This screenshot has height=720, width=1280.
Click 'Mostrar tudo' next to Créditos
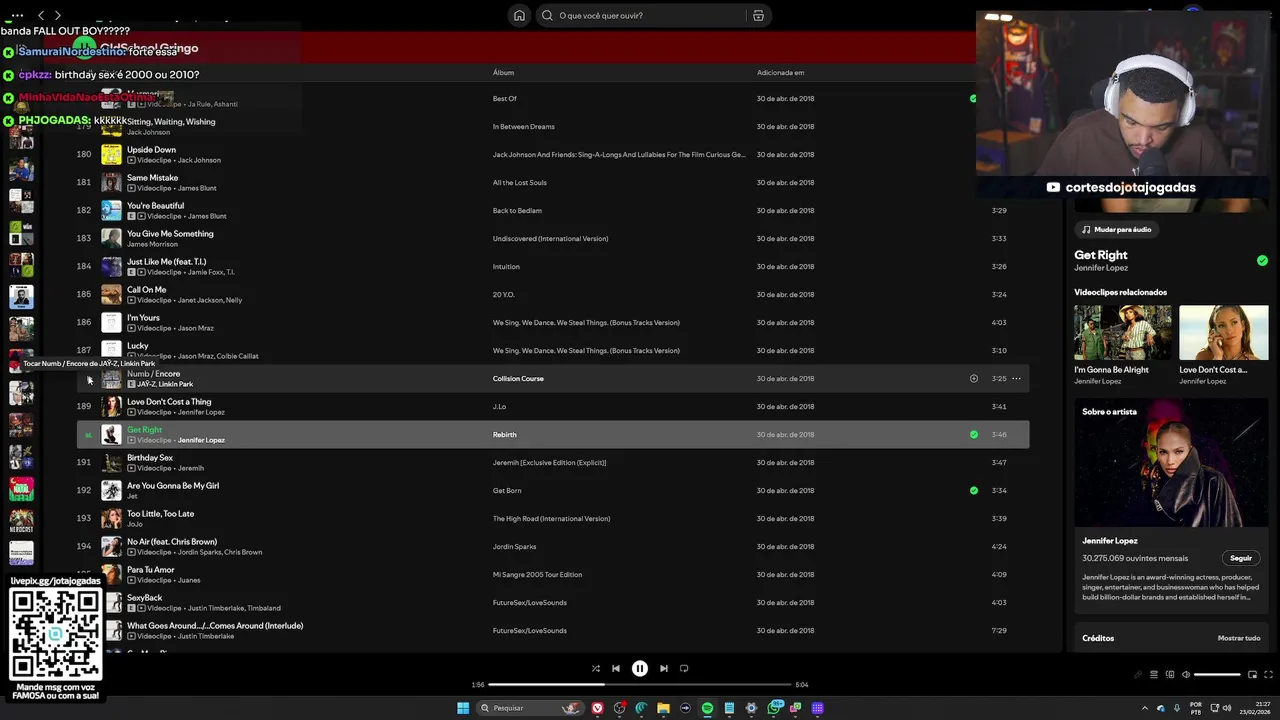(x=1238, y=638)
